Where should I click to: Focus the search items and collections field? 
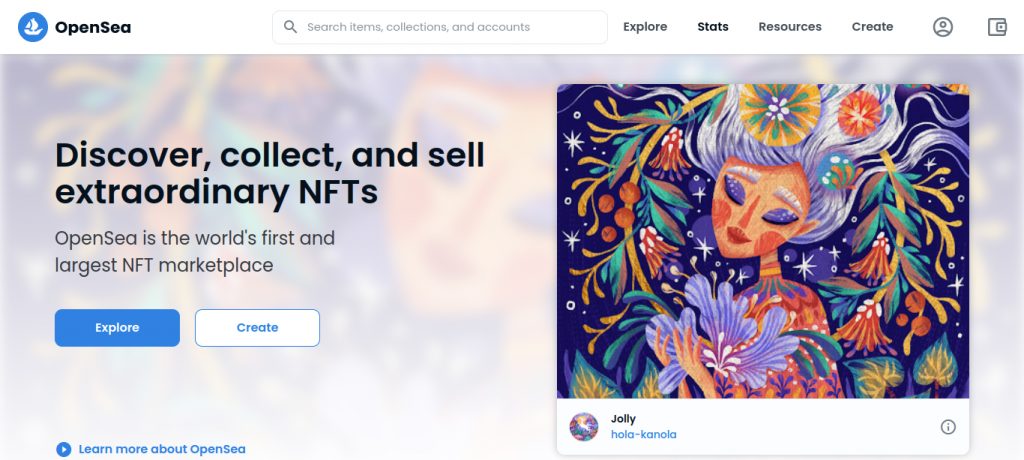[450, 27]
